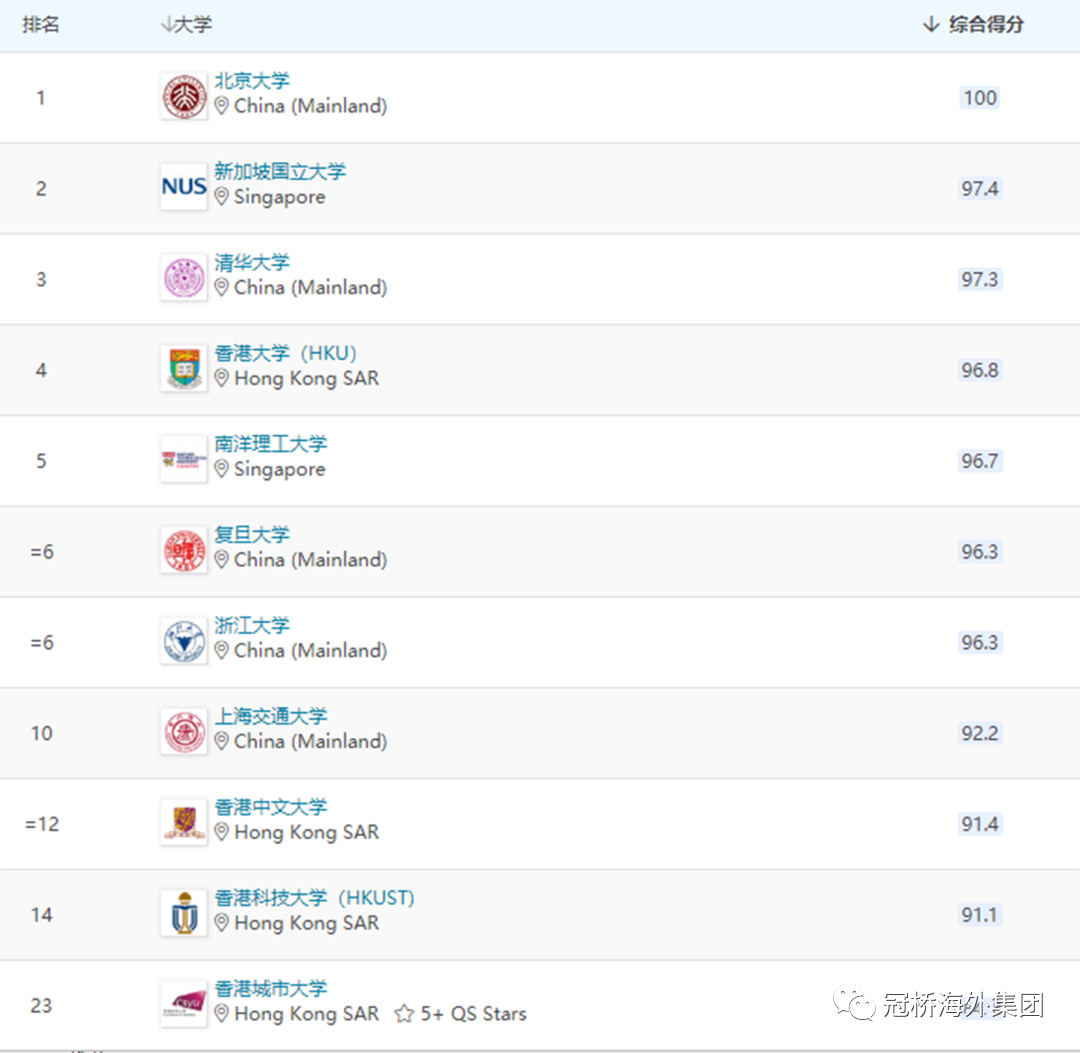Click the 100 score badge
Image resolution: width=1080 pixels, height=1053 pixels.
coord(980,98)
